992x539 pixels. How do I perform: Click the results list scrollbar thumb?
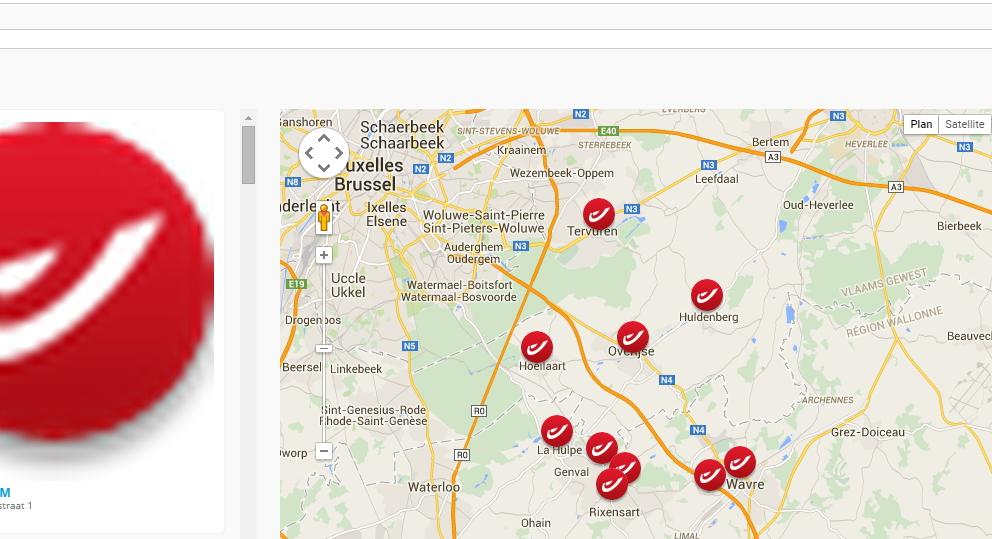coord(248,154)
